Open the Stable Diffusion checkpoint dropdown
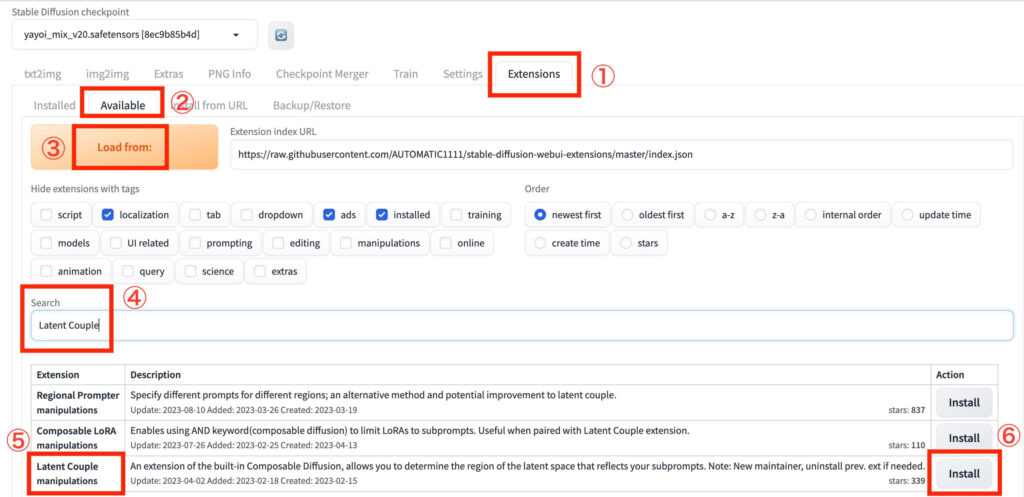 point(134,35)
